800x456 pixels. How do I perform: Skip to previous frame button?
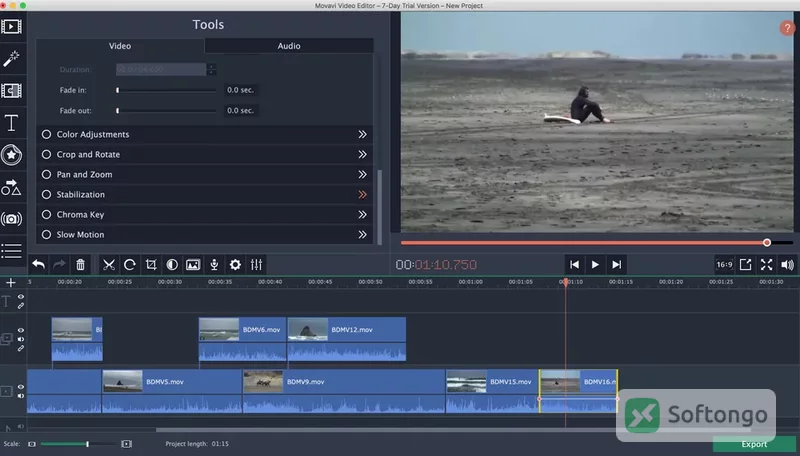574,264
